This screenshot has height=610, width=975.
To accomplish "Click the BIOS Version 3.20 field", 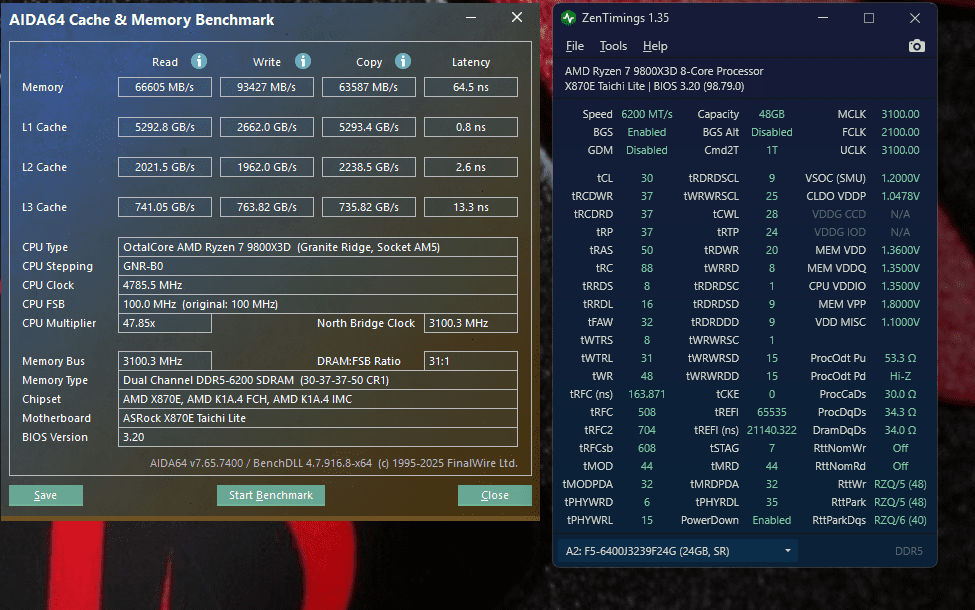I will pyautogui.click(x=318, y=437).
